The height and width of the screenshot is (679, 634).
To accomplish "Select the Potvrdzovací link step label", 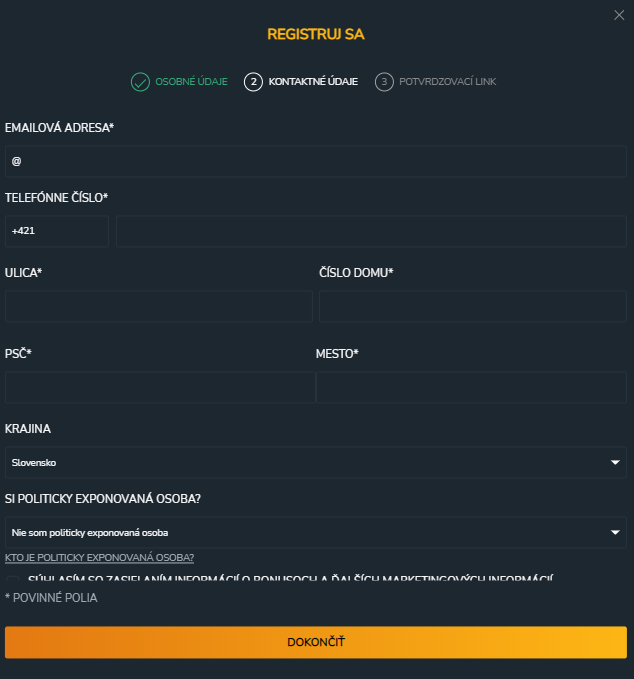I will 447,82.
